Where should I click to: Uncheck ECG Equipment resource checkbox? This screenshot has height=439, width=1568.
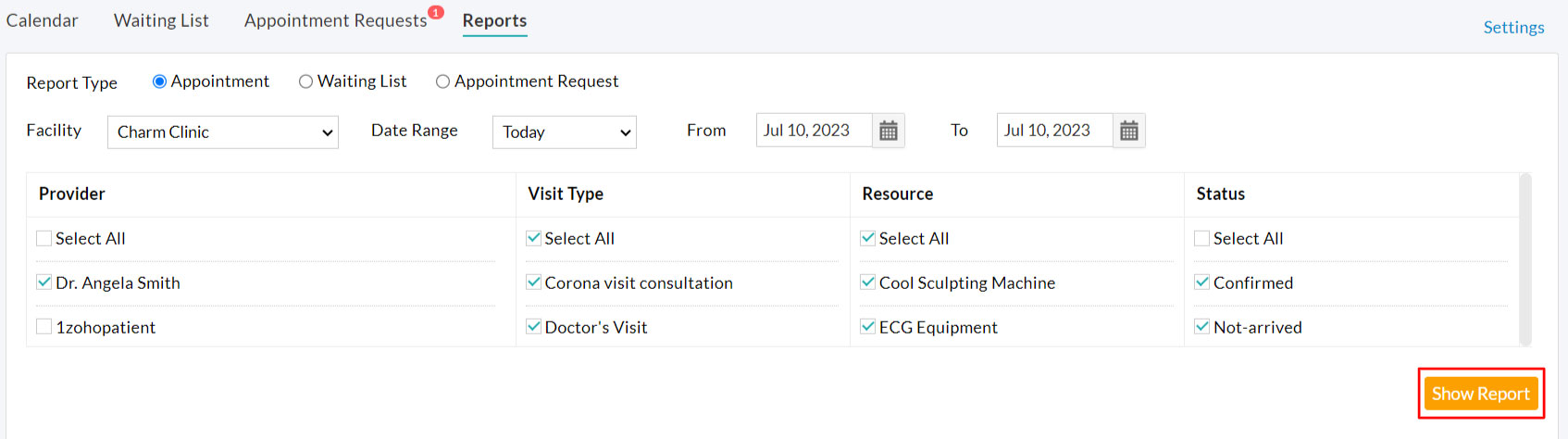867,326
